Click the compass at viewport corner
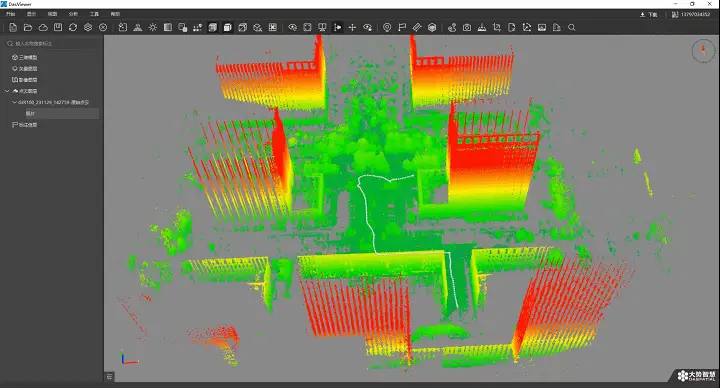Image resolution: width=720 pixels, height=388 pixels. pyautogui.click(x=703, y=51)
